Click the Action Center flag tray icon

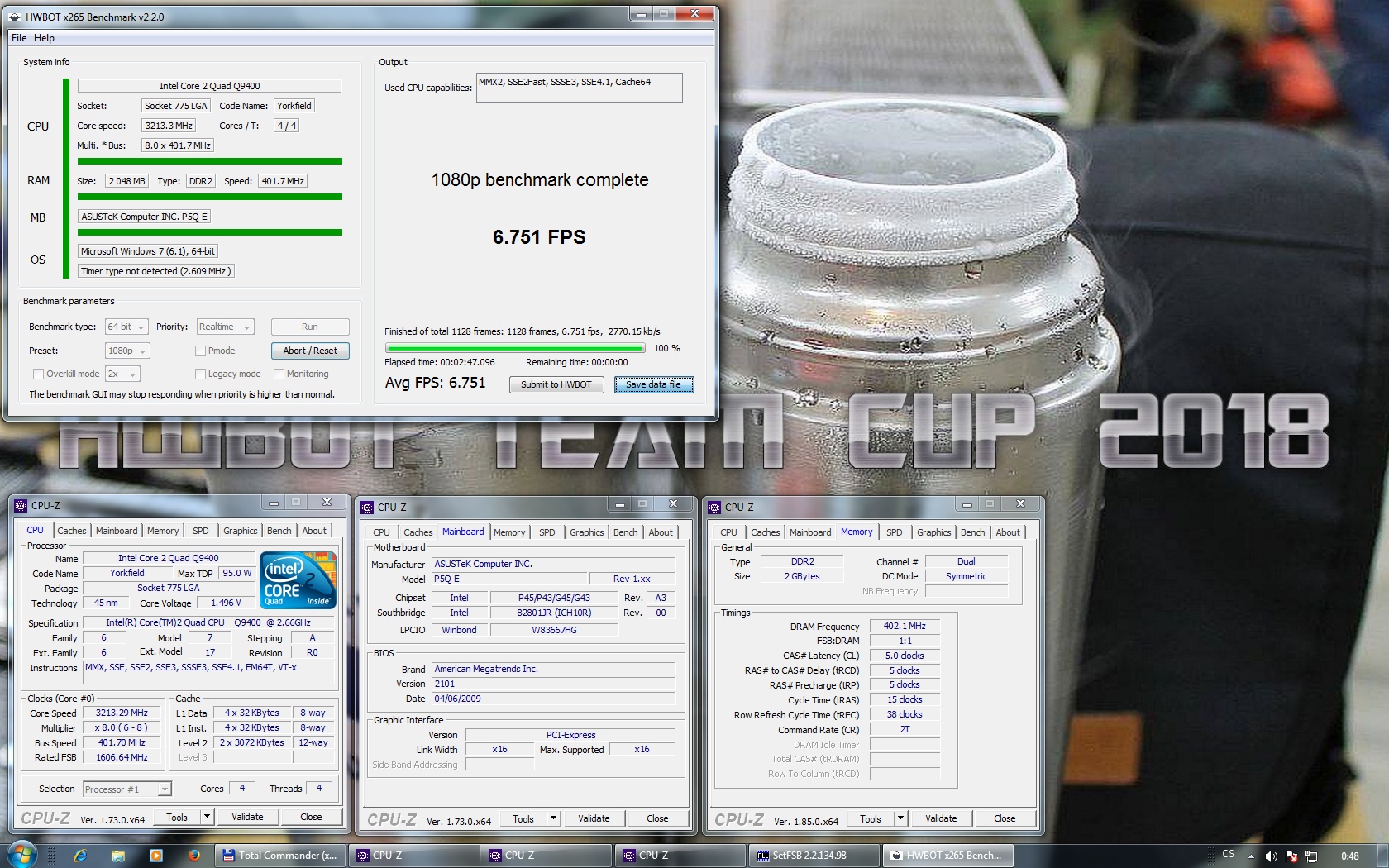[x=1291, y=856]
